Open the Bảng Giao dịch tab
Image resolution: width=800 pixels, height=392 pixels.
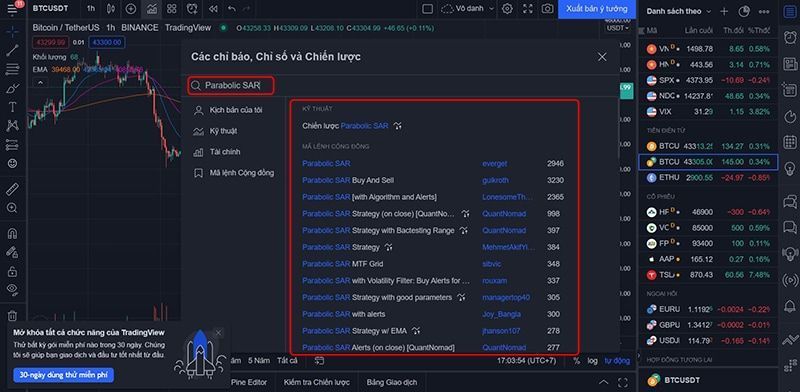pyautogui.click(x=391, y=382)
